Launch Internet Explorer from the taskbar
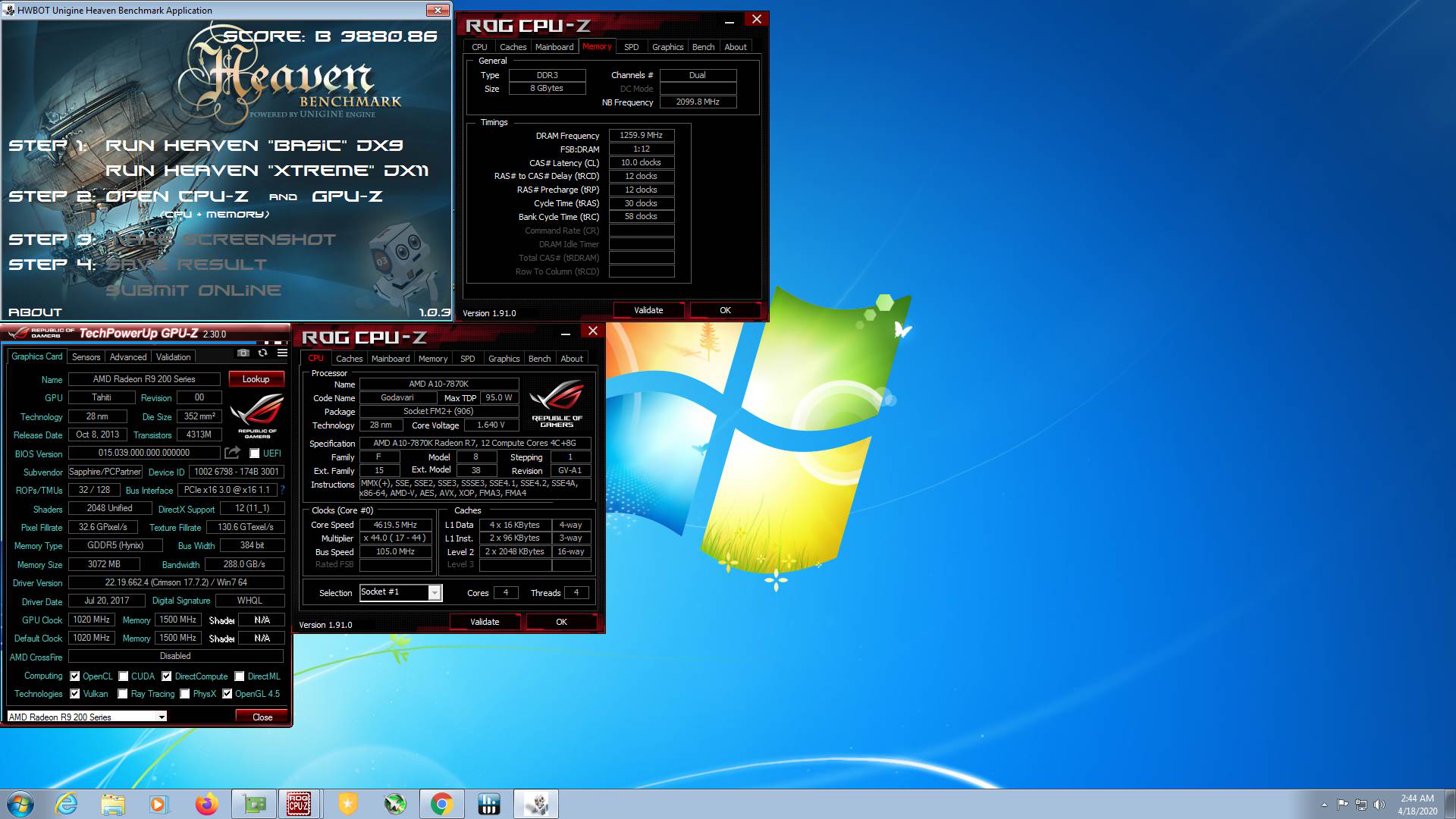 67,804
